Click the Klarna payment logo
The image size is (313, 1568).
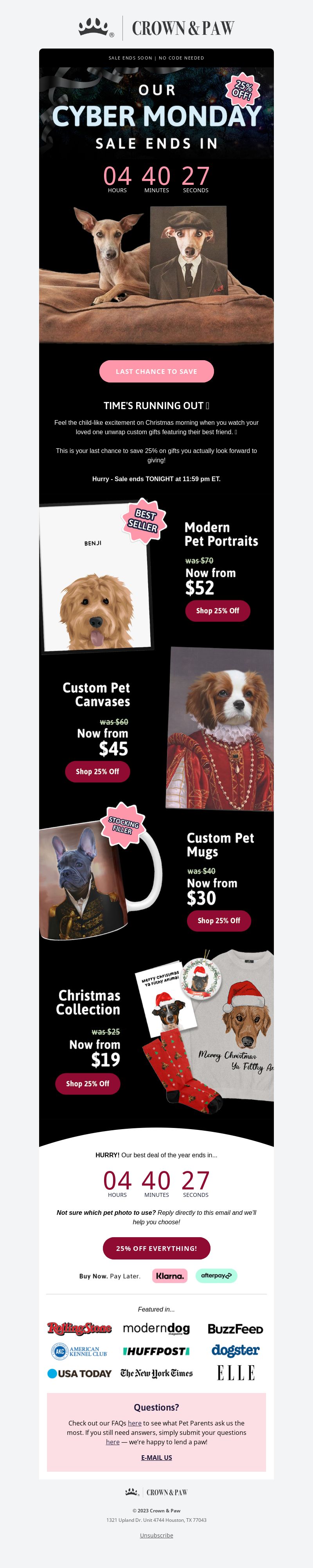click(169, 1275)
